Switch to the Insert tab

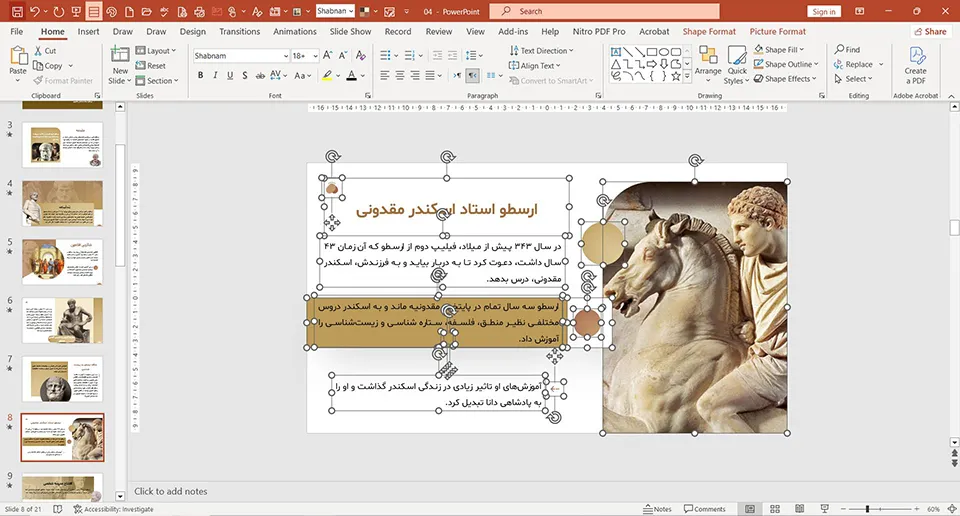(88, 31)
